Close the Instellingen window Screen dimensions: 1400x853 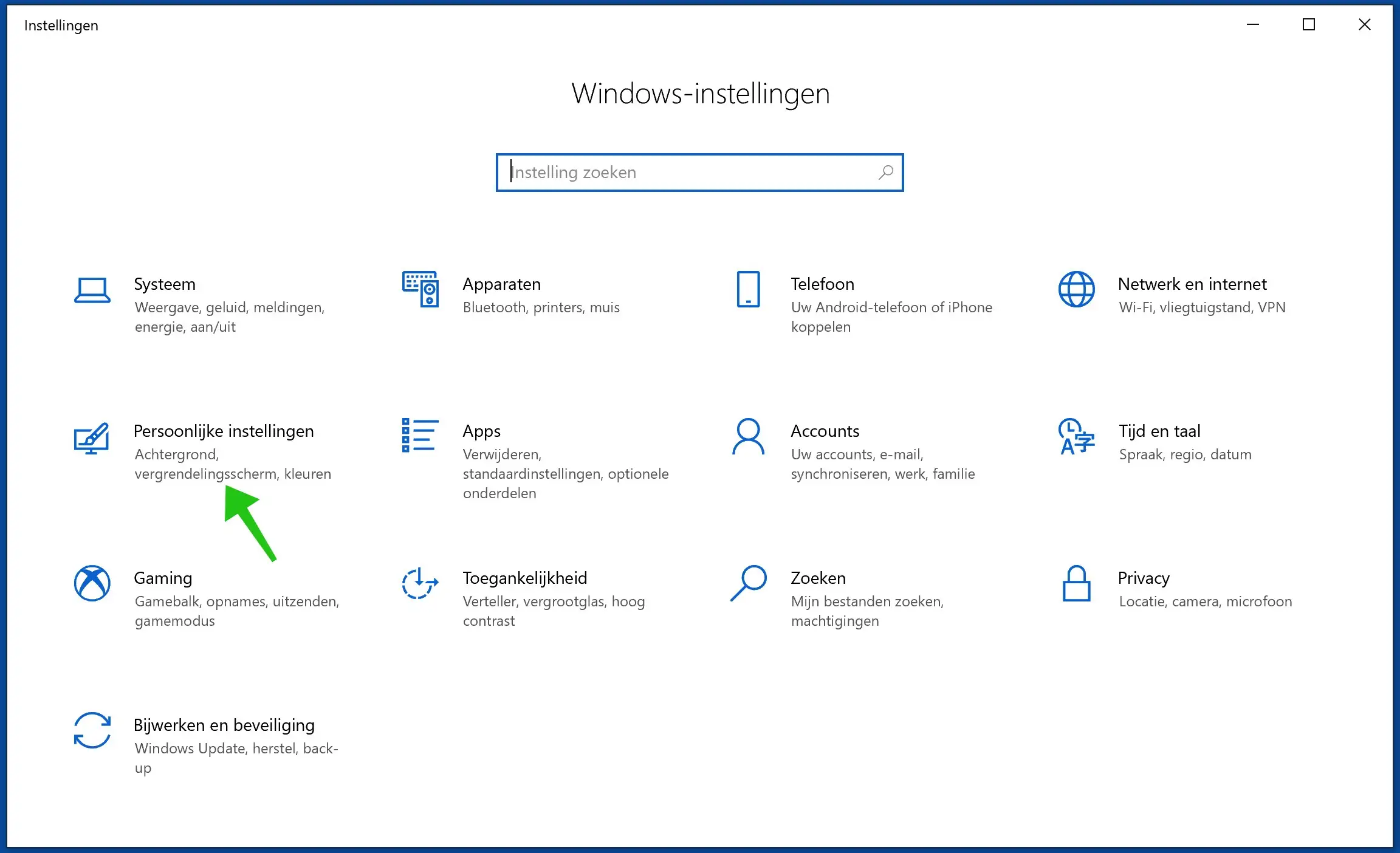pyautogui.click(x=1365, y=25)
